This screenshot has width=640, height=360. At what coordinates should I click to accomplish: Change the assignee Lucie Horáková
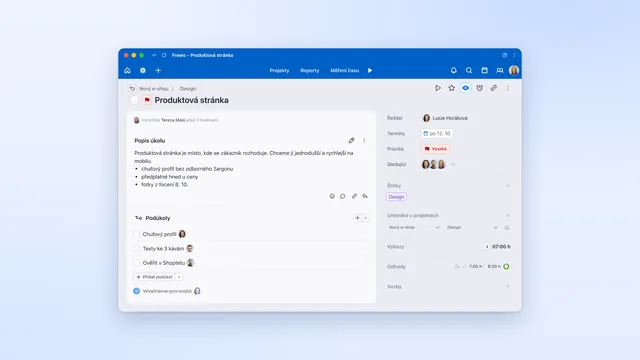click(445, 118)
